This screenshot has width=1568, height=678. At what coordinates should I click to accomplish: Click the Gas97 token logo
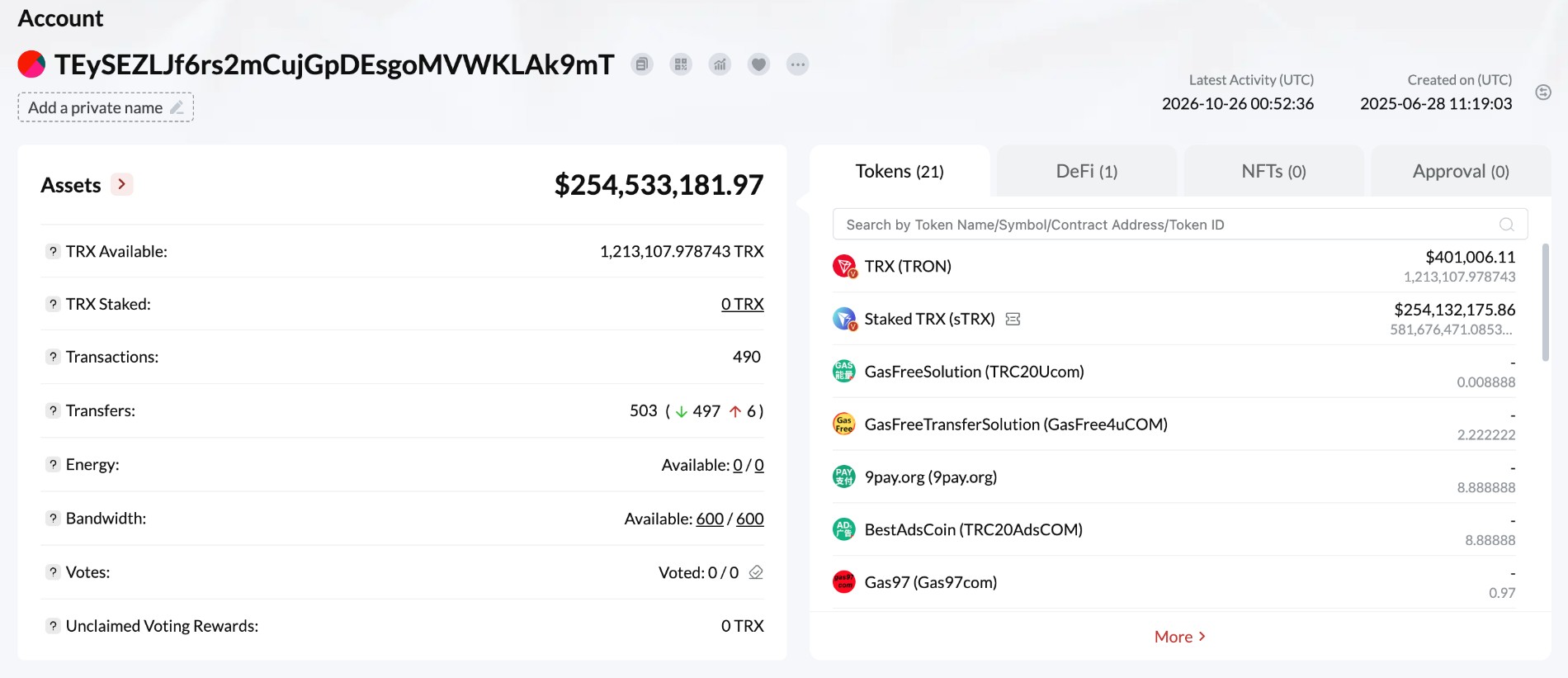844,582
